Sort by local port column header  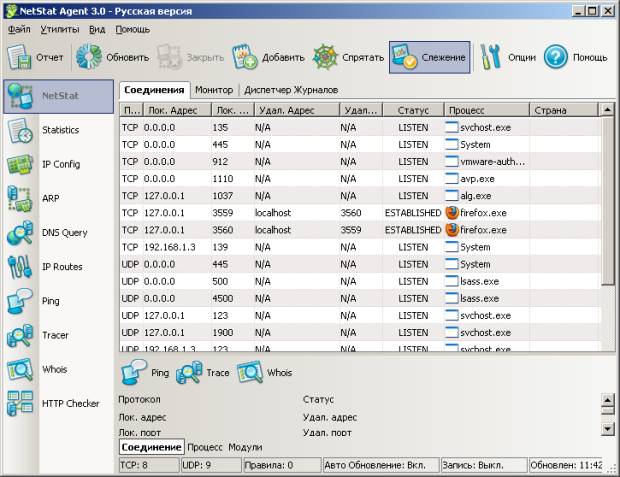pyautogui.click(x=232, y=110)
